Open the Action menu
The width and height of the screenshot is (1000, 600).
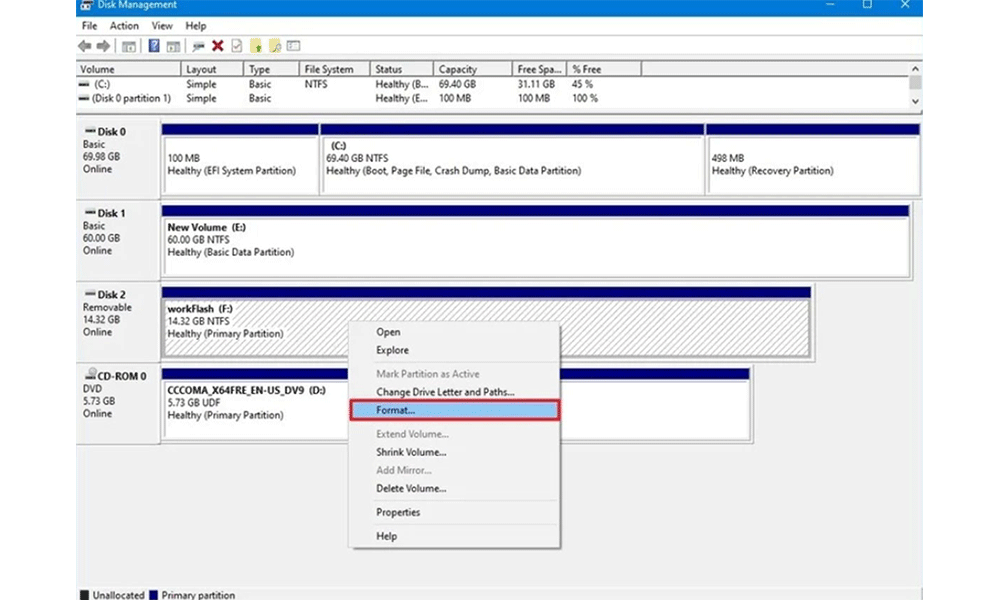(x=124, y=26)
